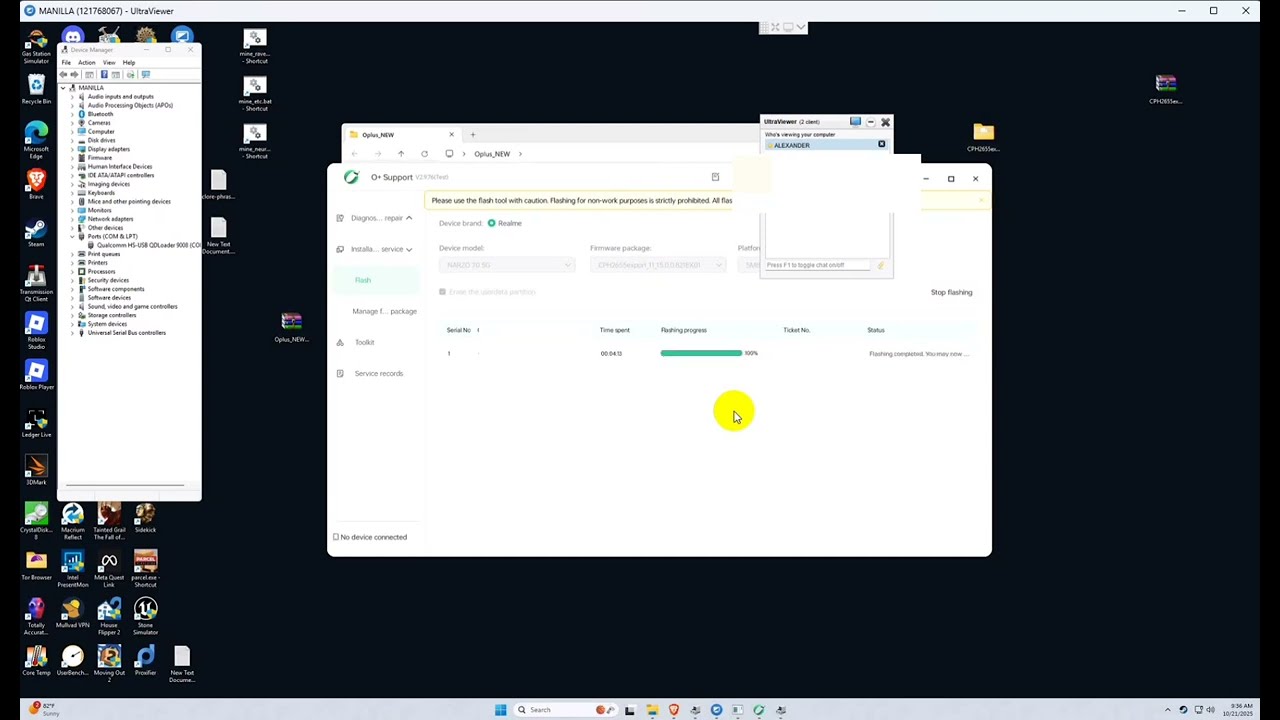Open Core Temp desktop shortcut
The image size is (1280, 720).
(x=36, y=661)
